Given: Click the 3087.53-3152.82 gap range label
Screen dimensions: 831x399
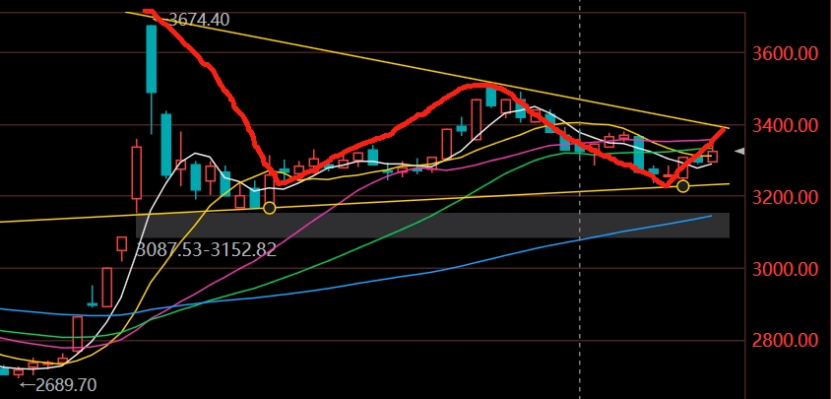Looking at the screenshot, I should (x=206, y=249).
